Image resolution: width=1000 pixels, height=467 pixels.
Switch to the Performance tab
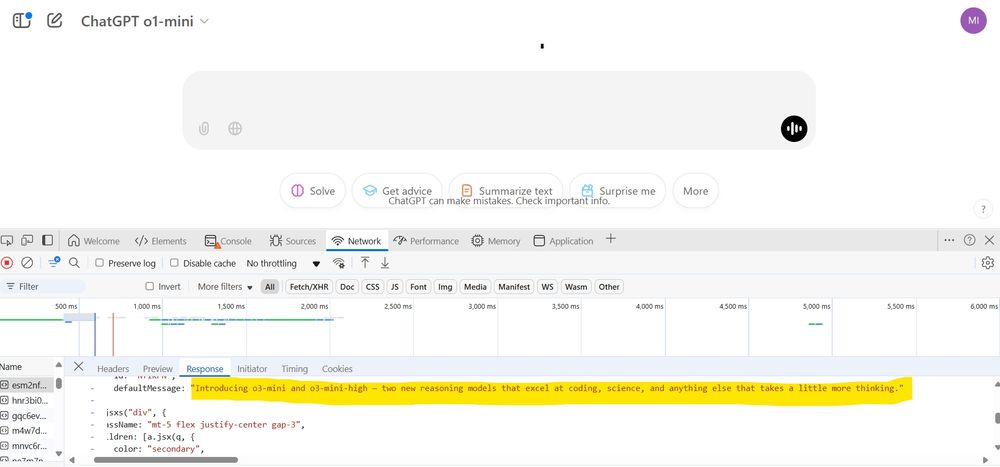(x=426, y=241)
